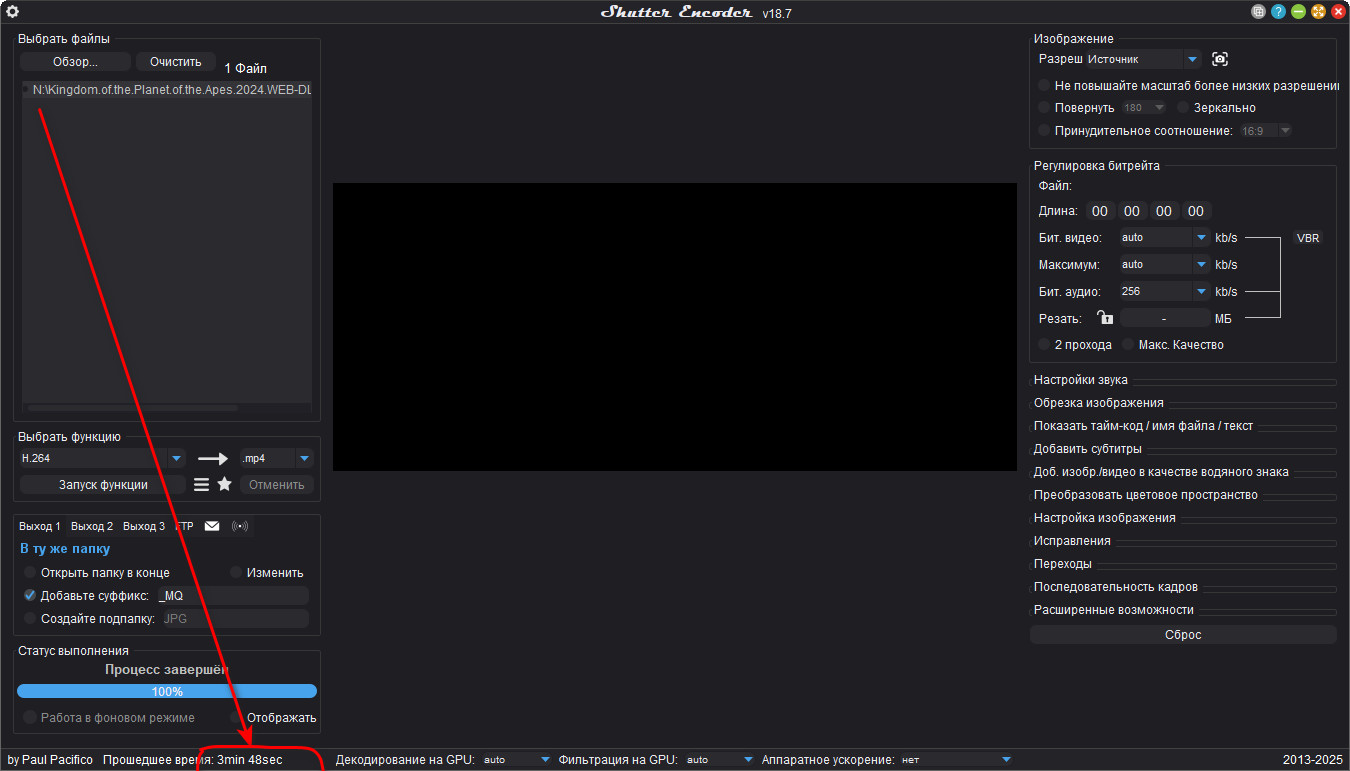Open the H.264 function dropdown
1350x771 pixels.
(102, 459)
